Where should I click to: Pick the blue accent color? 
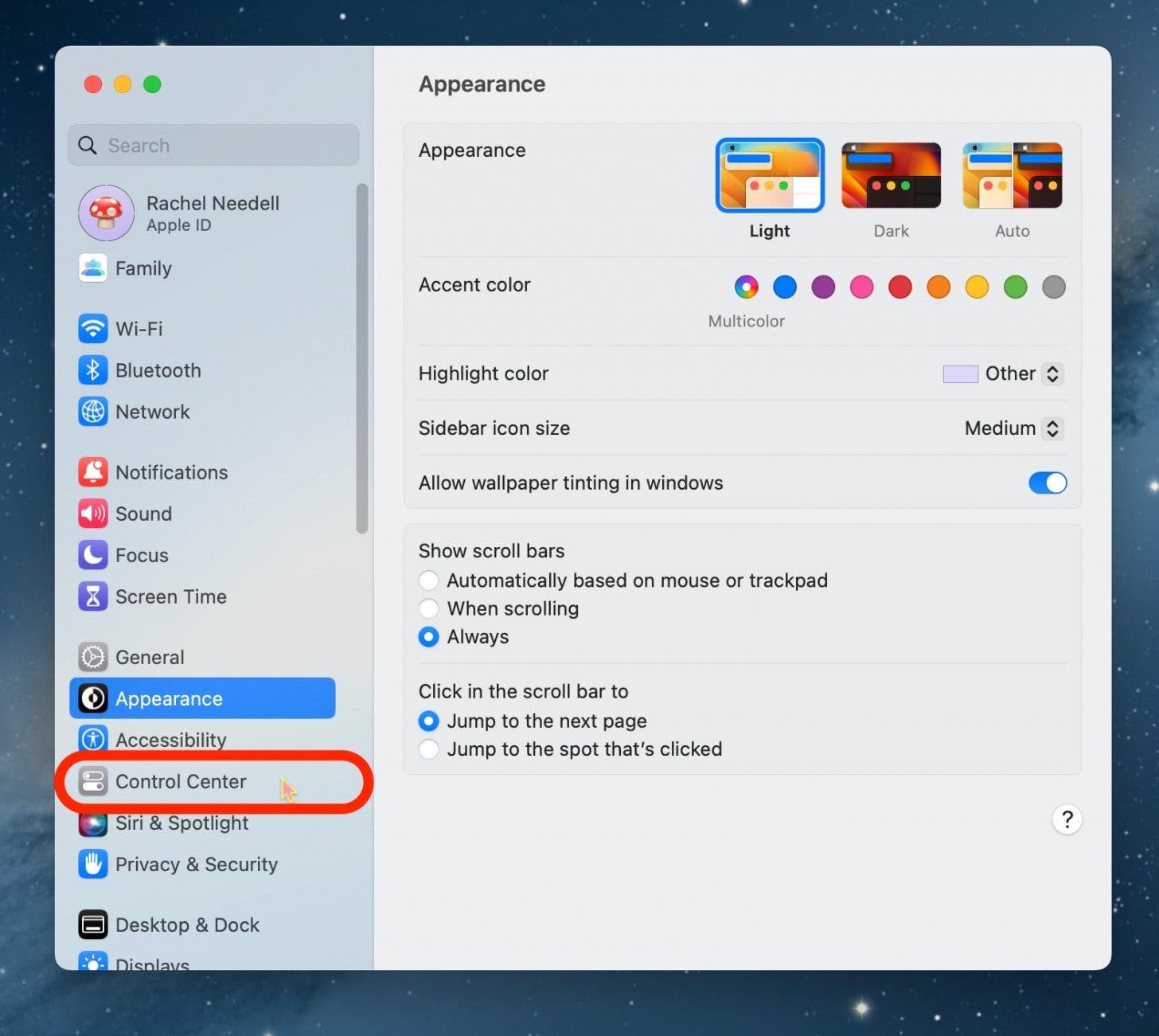point(785,287)
